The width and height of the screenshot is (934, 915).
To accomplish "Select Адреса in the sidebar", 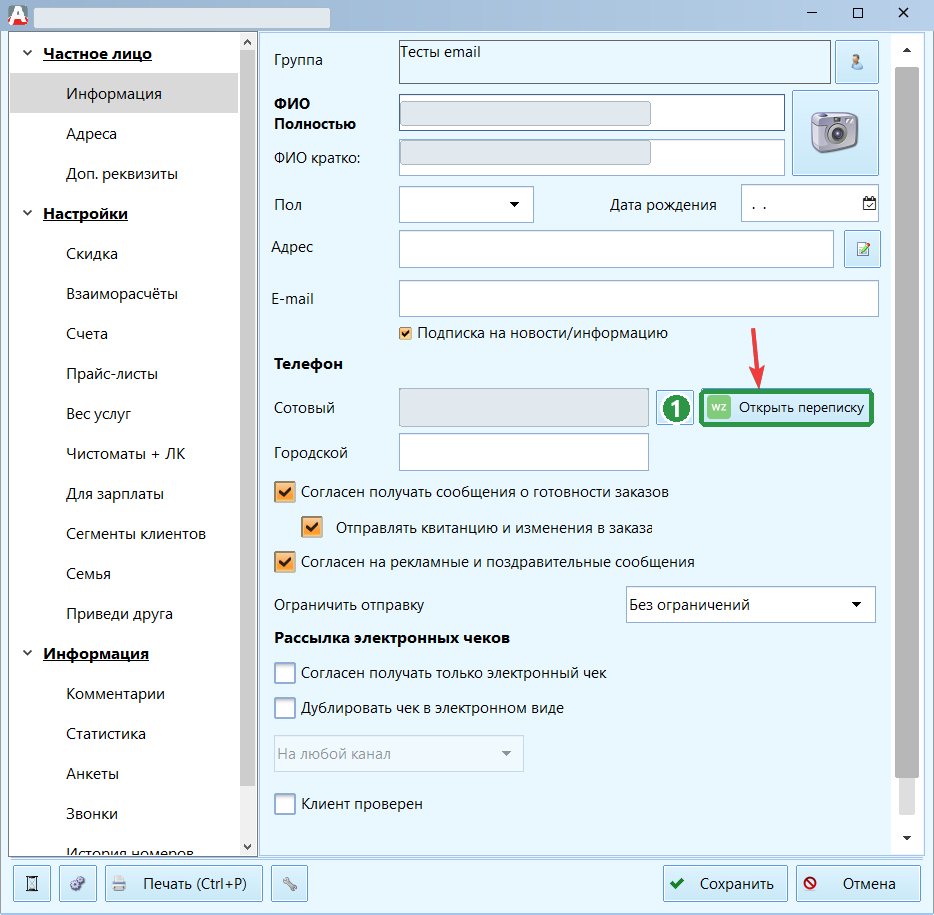I will pyautogui.click(x=91, y=134).
